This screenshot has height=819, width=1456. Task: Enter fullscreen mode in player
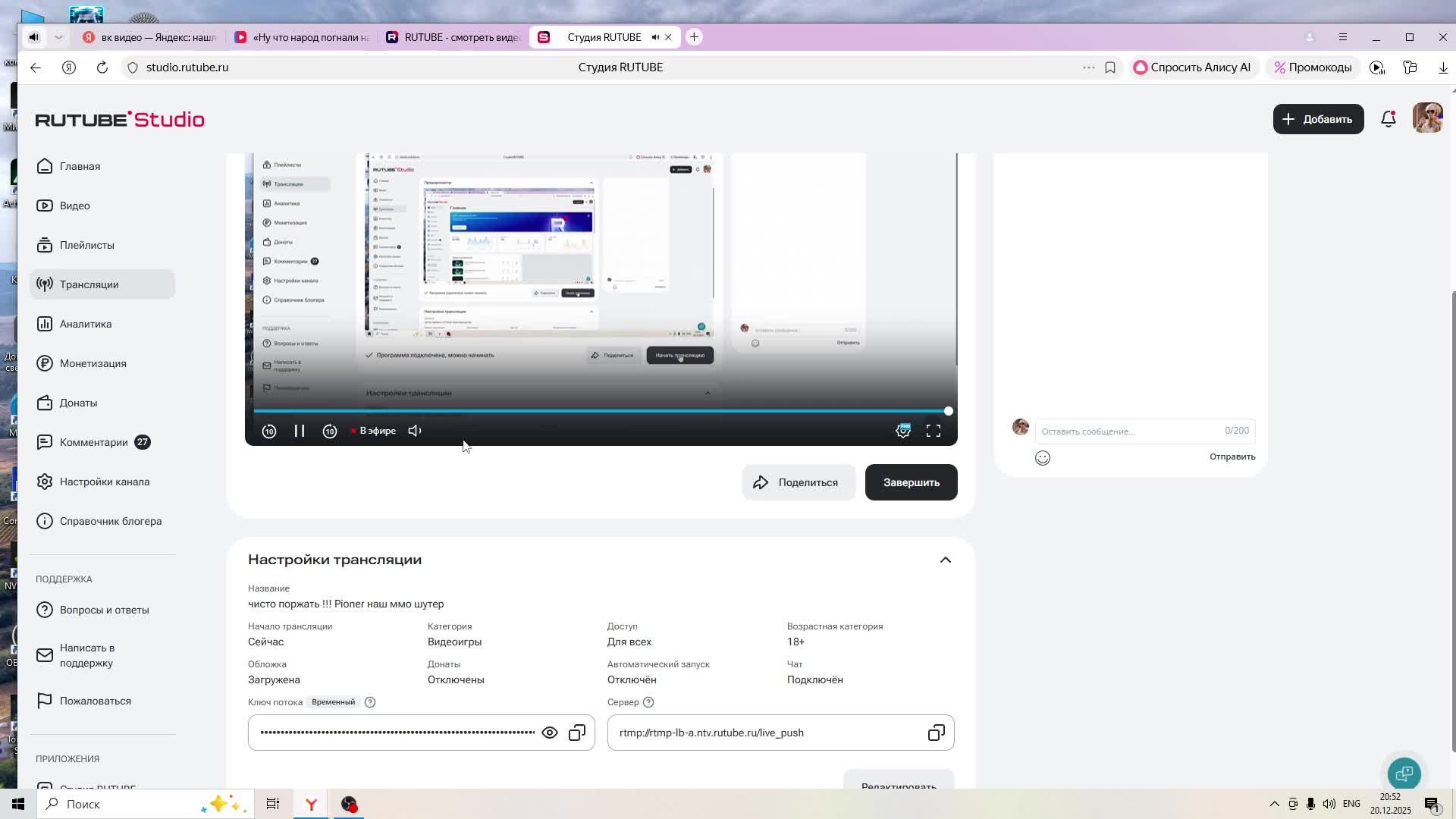coord(934,431)
